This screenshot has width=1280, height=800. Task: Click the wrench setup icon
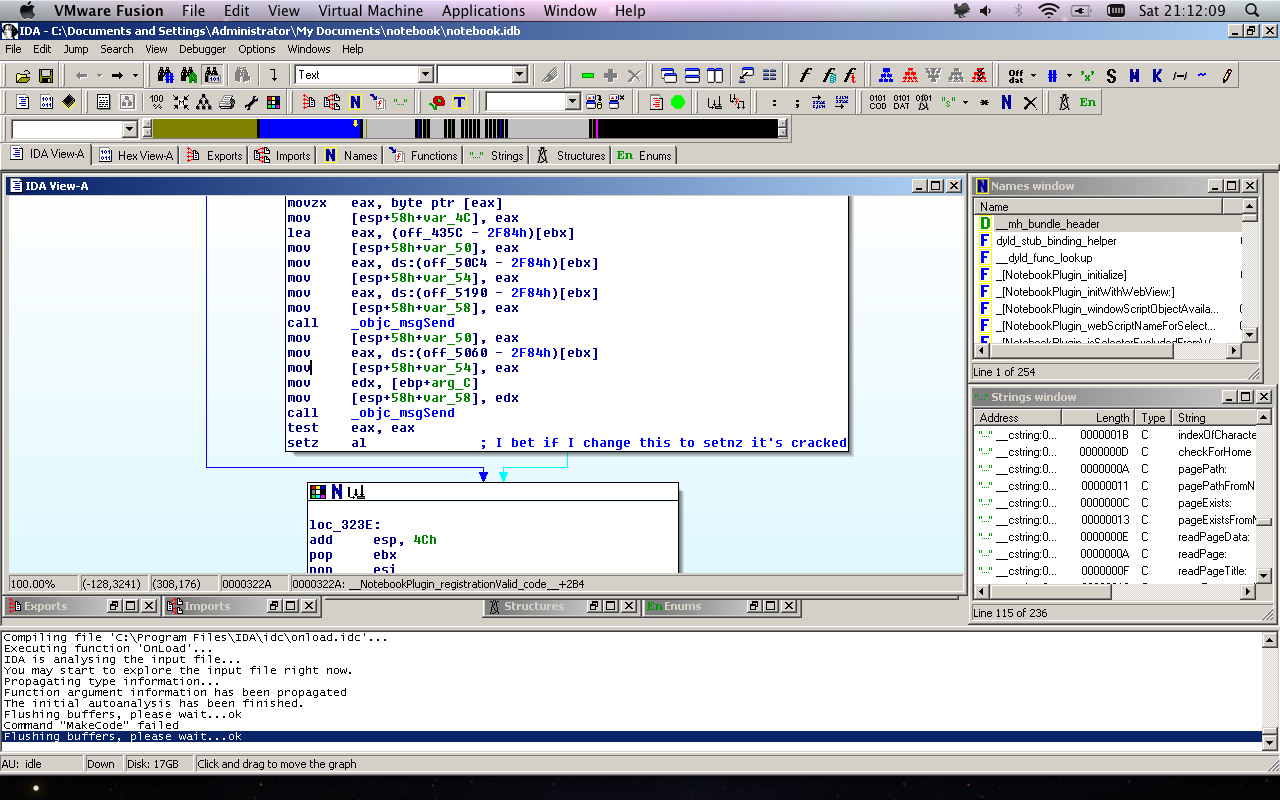(250, 102)
